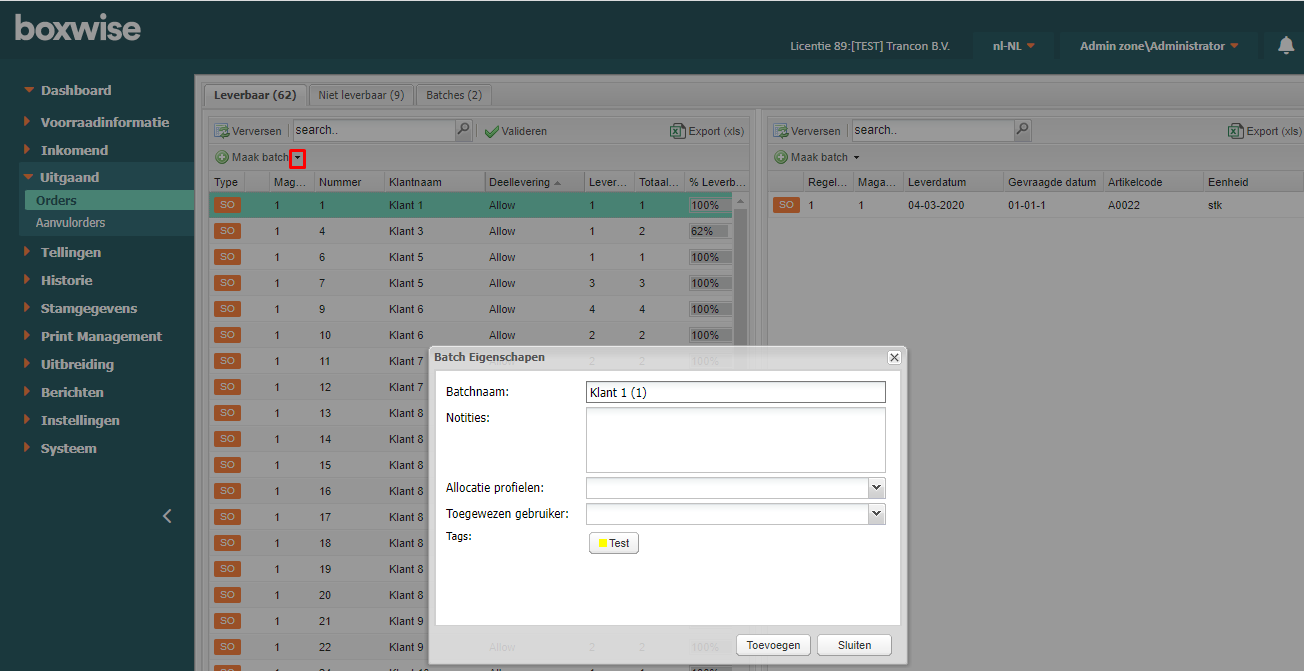The height and width of the screenshot is (671, 1304).
Task: Open the Maak batch dropdown arrow
Action: [x=297, y=157]
